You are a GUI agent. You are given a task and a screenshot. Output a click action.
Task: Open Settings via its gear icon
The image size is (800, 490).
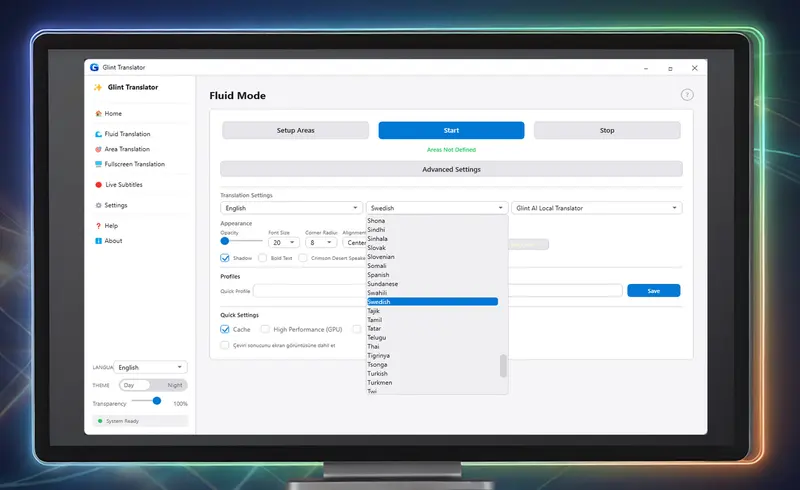pyautogui.click(x=98, y=205)
